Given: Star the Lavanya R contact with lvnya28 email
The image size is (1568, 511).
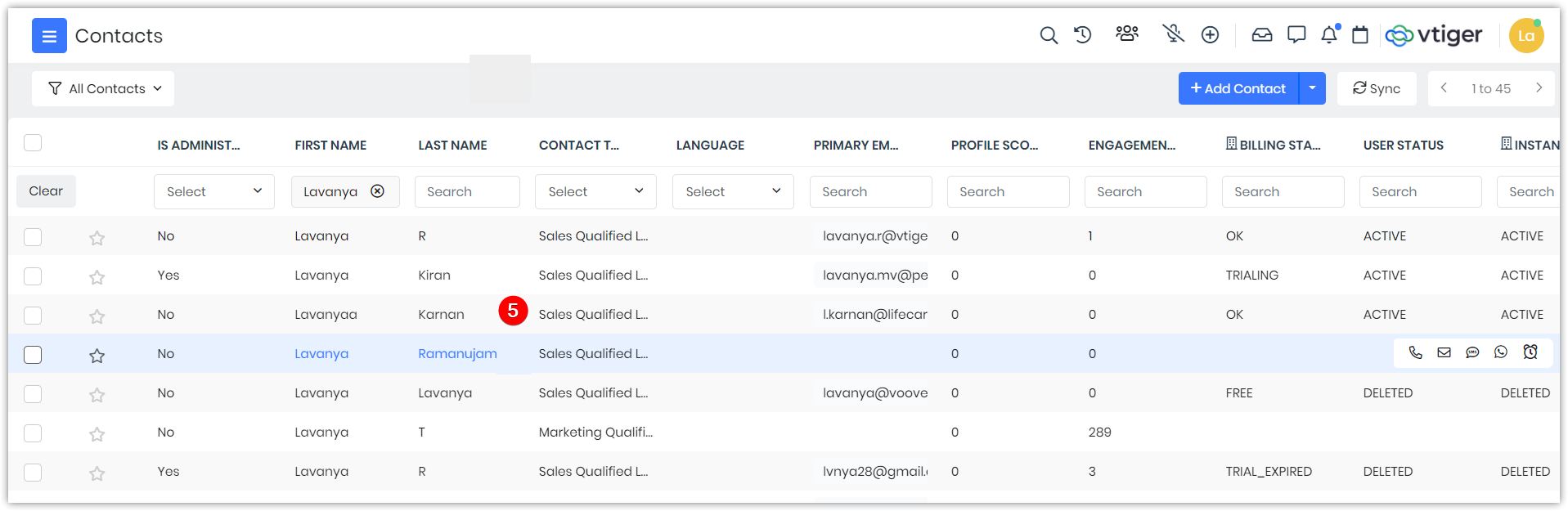Looking at the screenshot, I should 97,473.
